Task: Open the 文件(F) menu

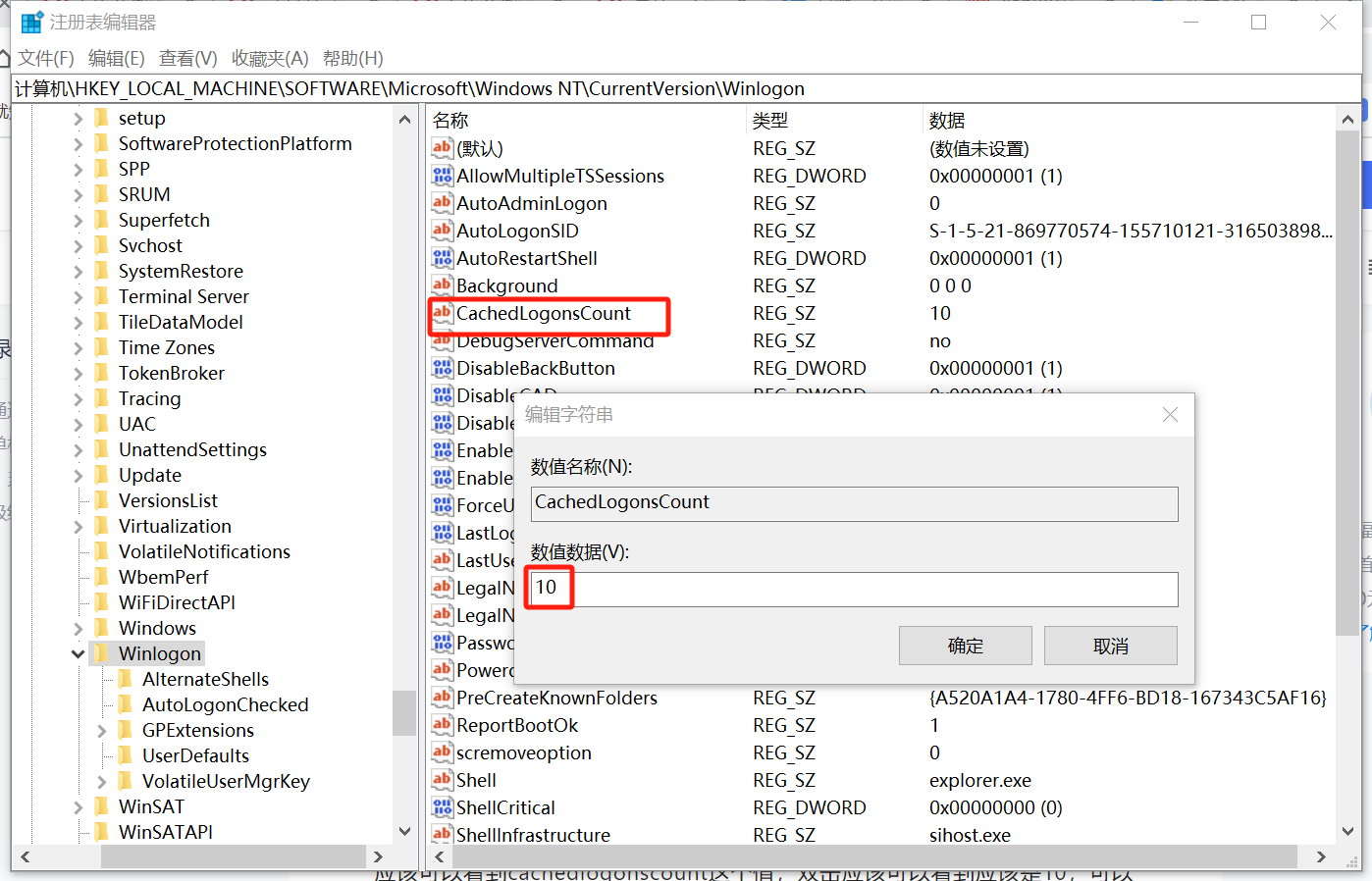Action: pos(46,59)
